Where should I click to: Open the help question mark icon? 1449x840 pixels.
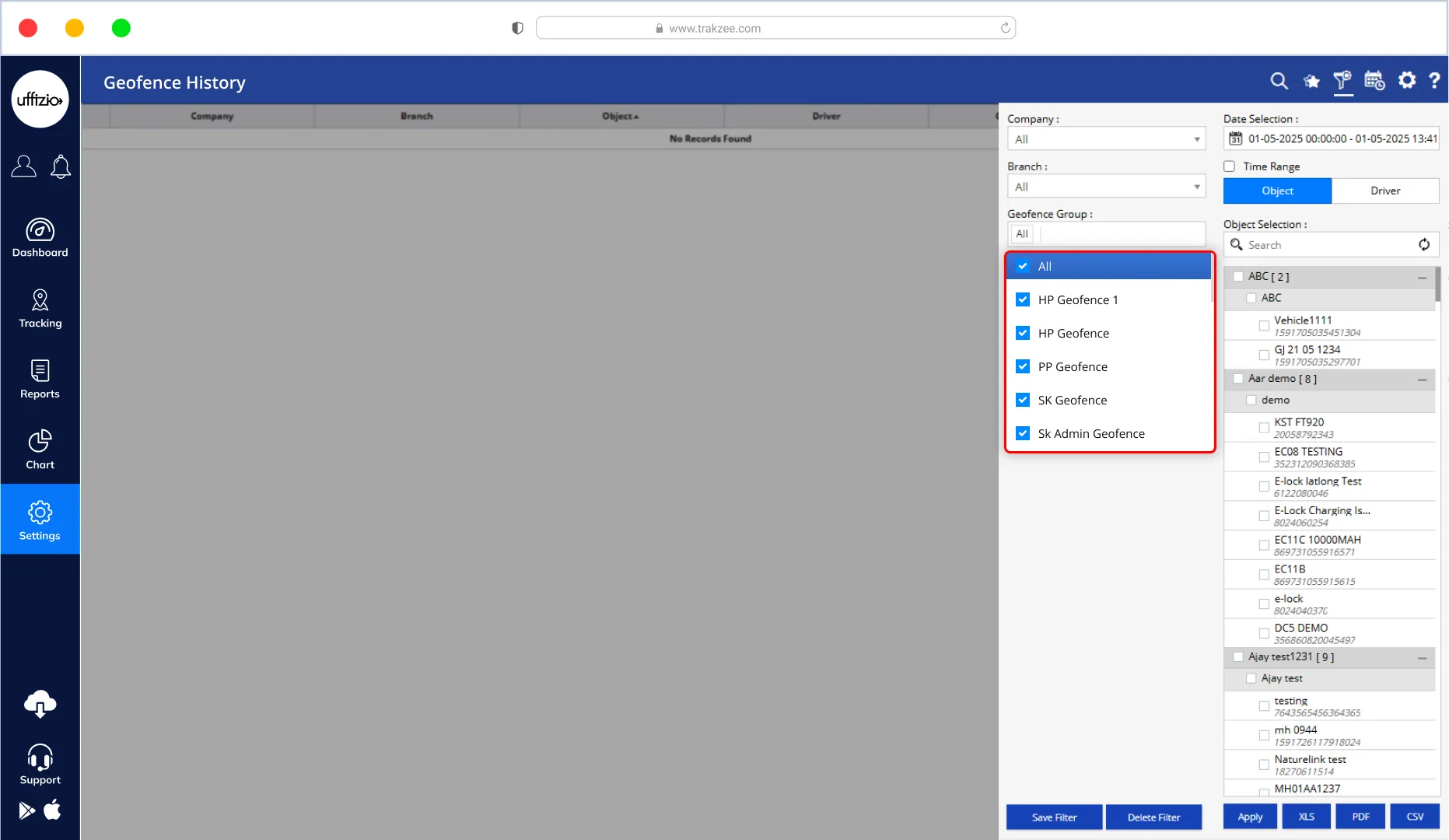point(1434,81)
